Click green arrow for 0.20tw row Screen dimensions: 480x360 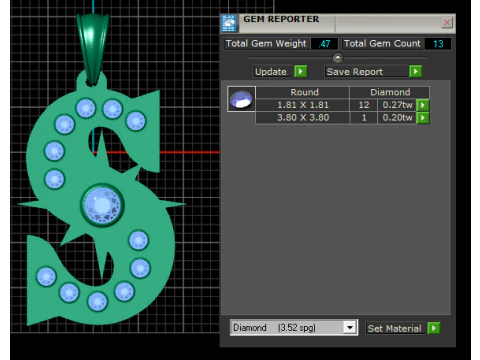tap(423, 118)
